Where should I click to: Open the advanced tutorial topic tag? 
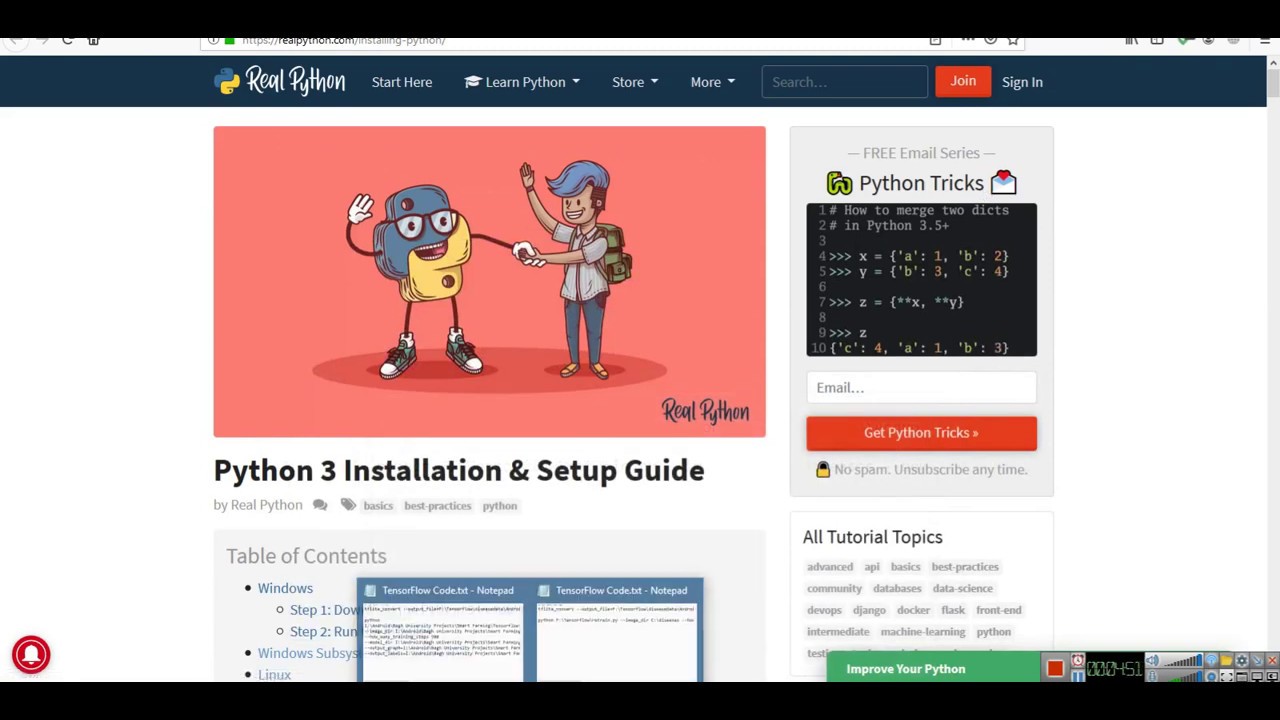pos(830,567)
